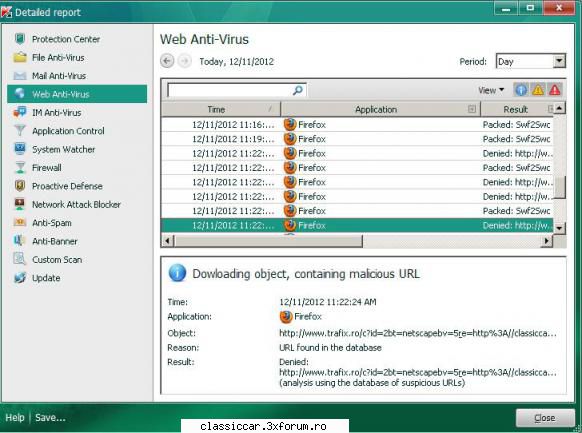Click the Web Anti-Virus globe icon
Viewport: 582px width, 433px height.
click(20, 94)
